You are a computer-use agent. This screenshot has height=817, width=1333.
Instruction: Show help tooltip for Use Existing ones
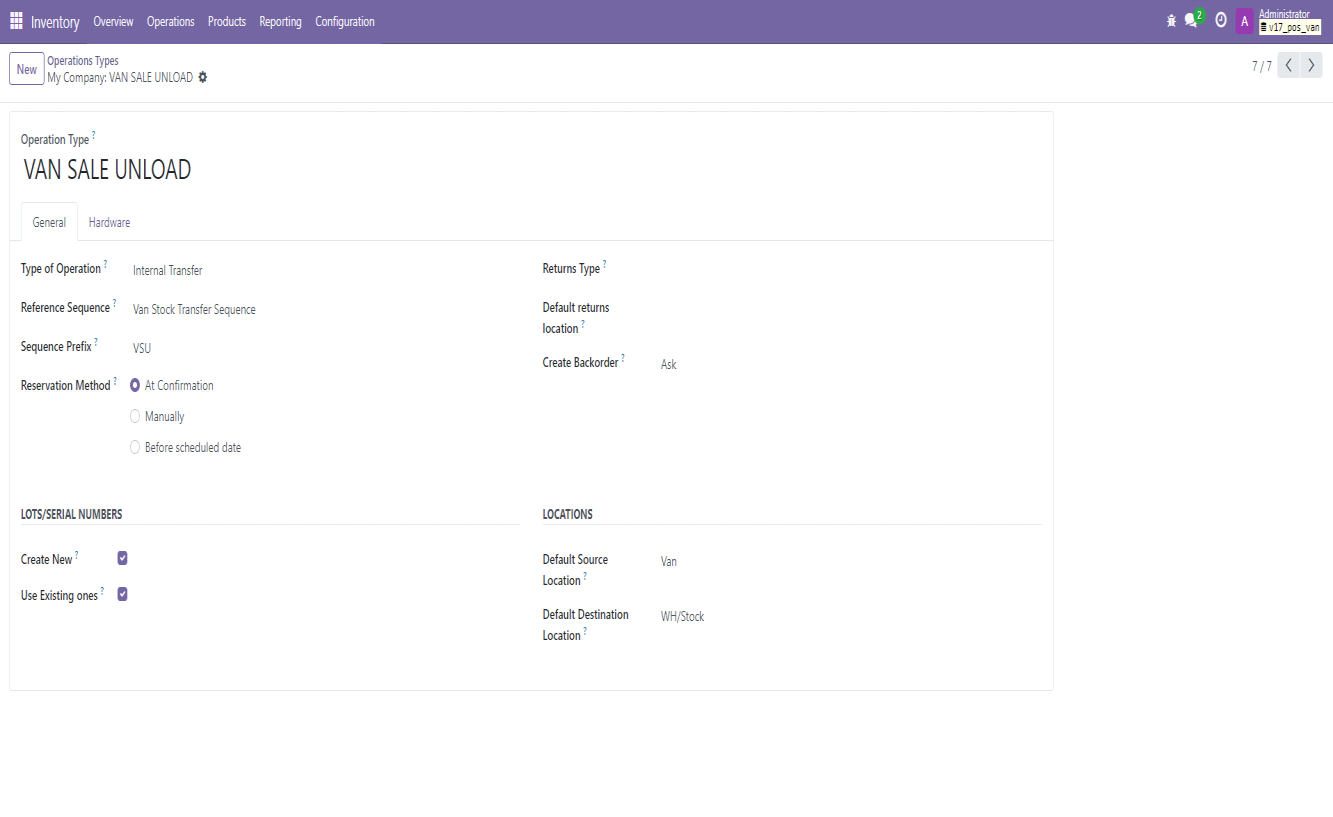(x=102, y=591)
